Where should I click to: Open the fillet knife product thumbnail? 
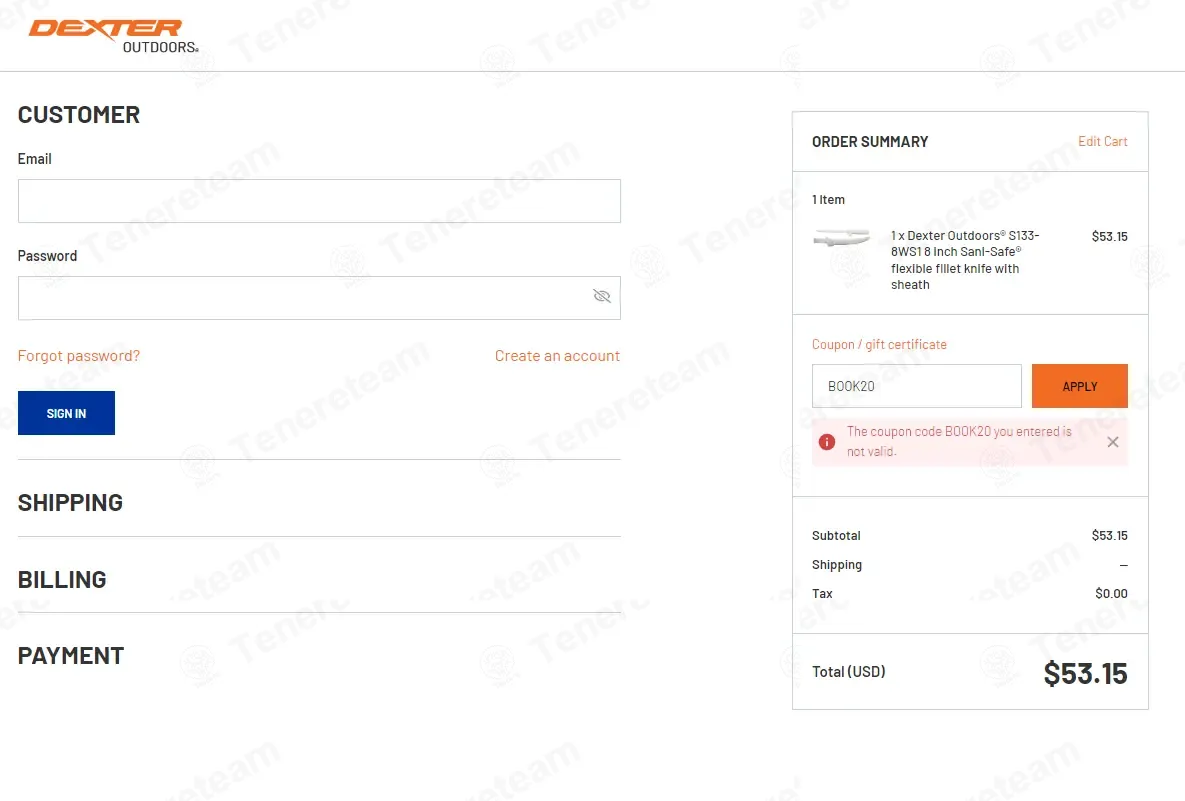coord(842,238)
